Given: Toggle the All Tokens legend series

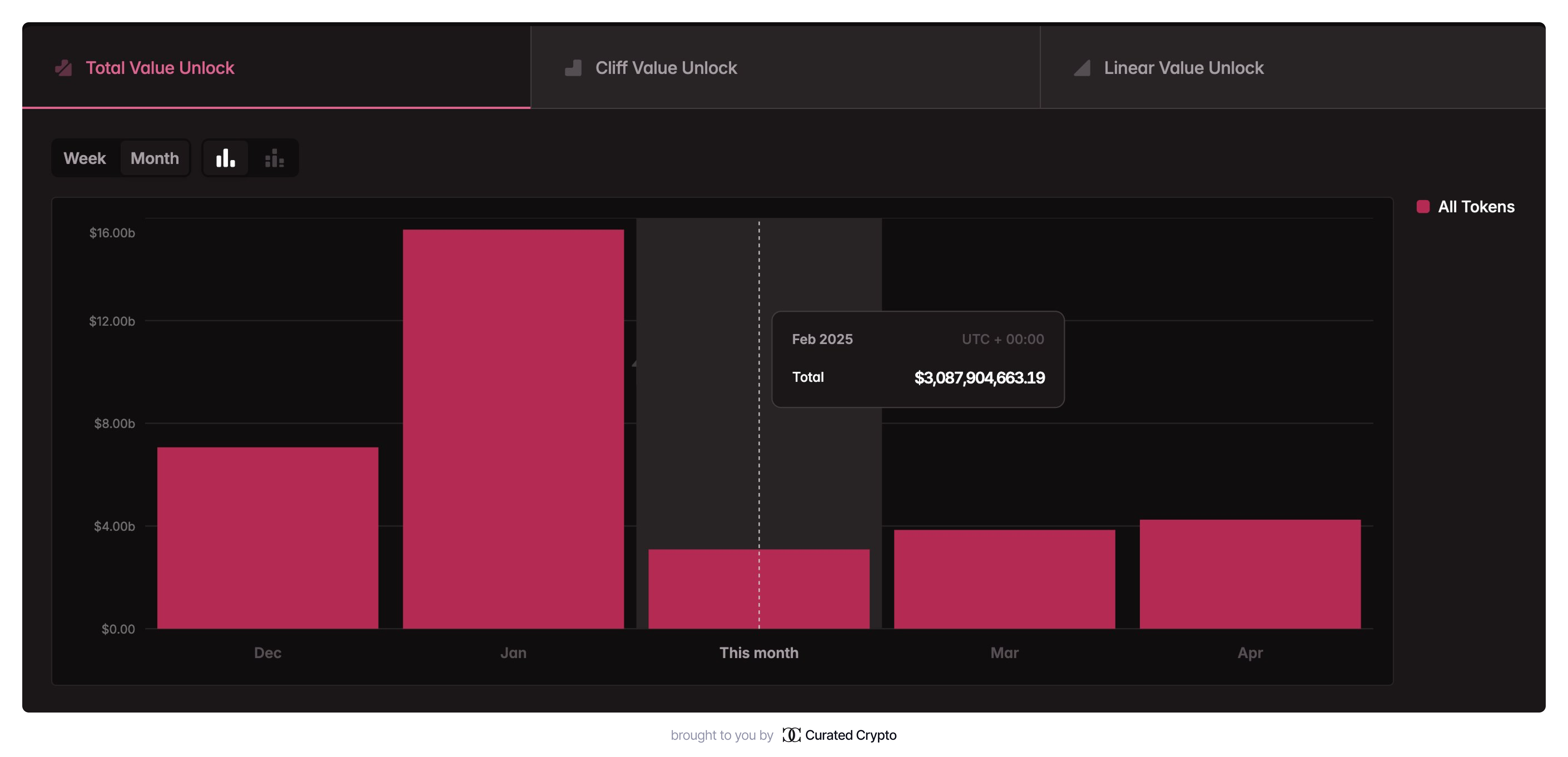Looking at the screenshot, I should coord(1475,207).
